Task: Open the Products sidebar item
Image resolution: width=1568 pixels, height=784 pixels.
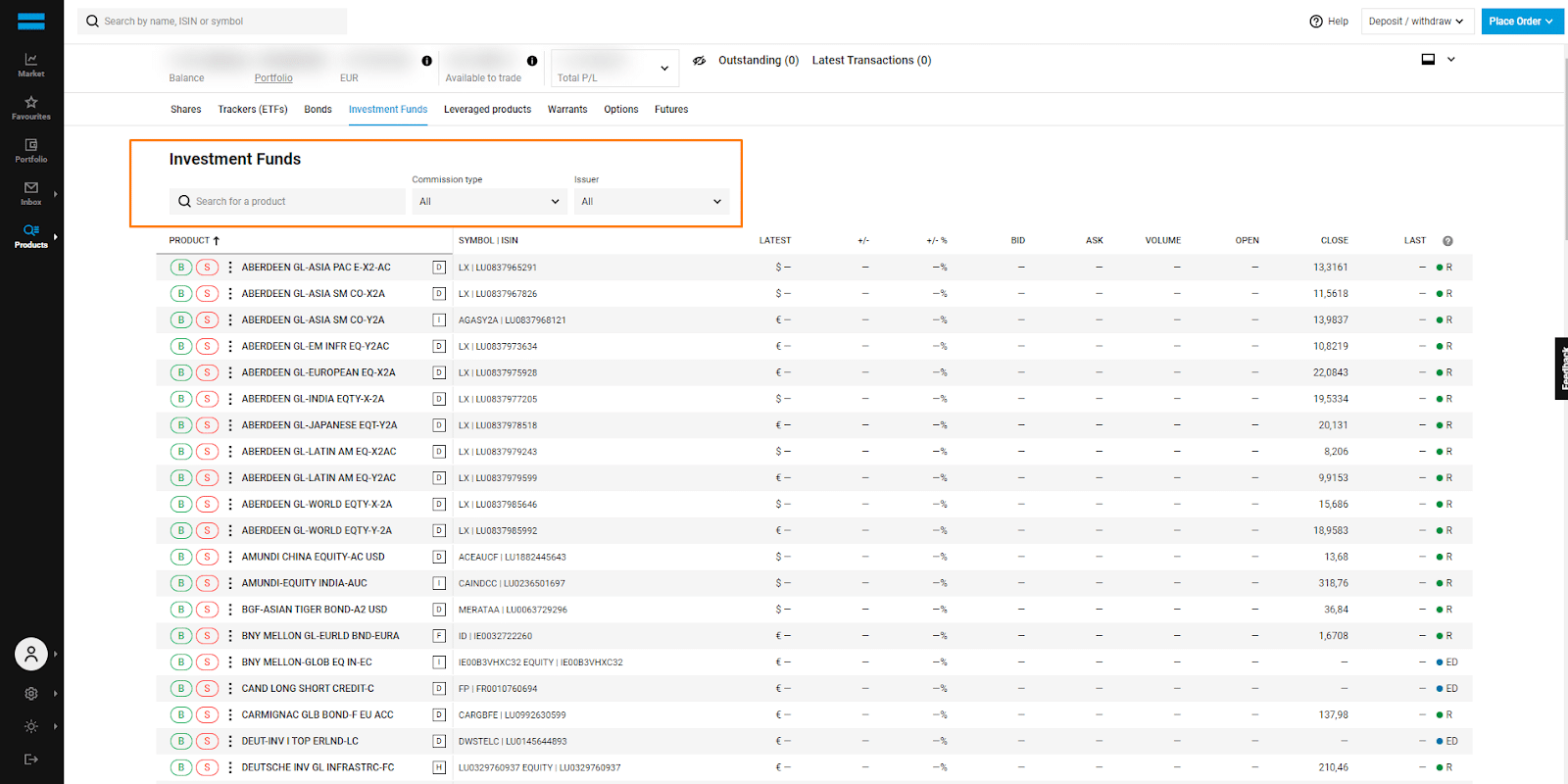Action: pyautogui.click(x=31, y=236)
